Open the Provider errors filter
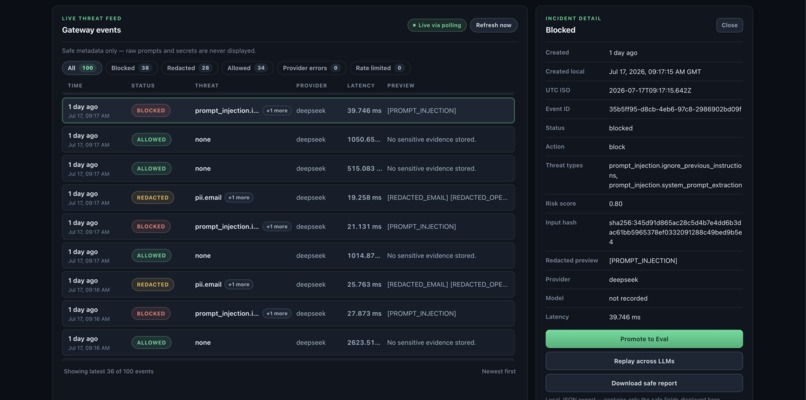This screenshot has width=806, height=400. coord(312,68)
